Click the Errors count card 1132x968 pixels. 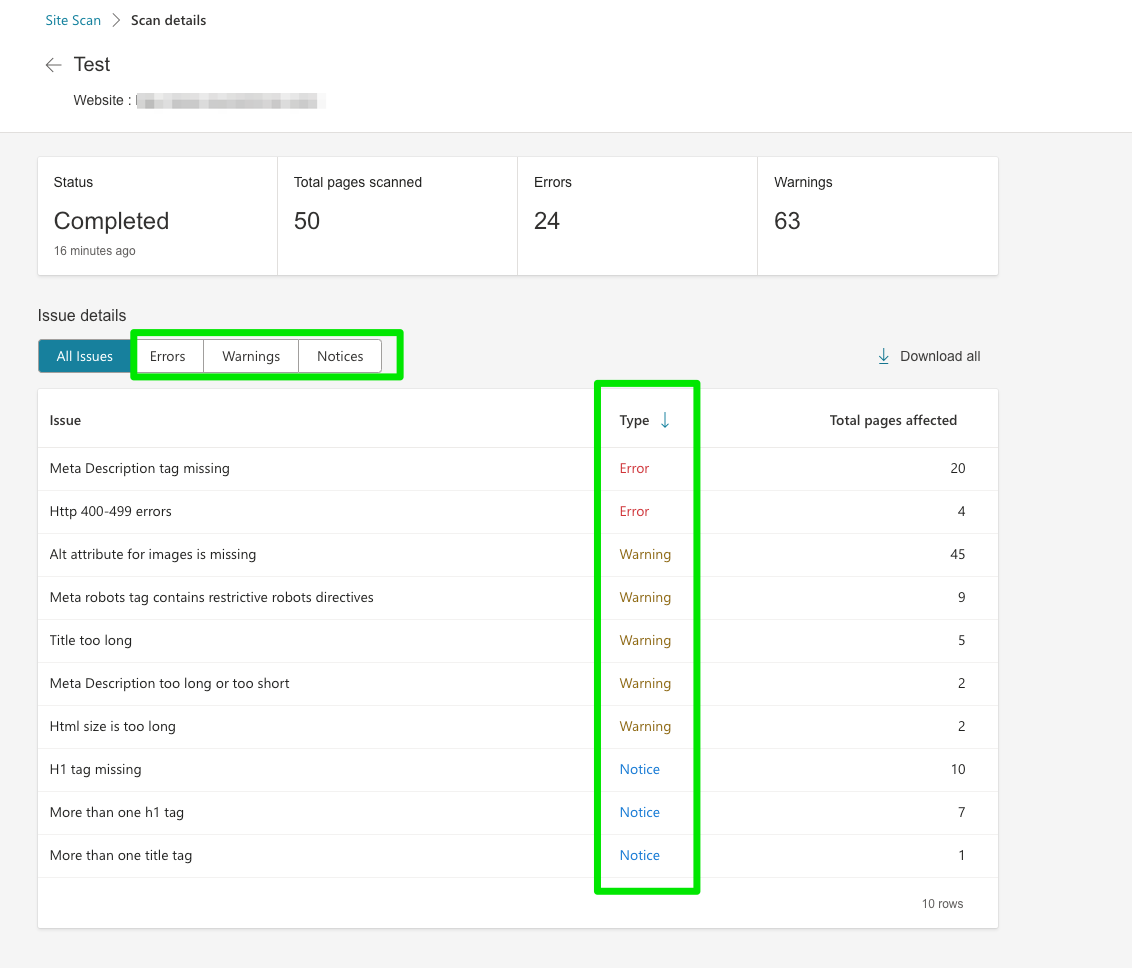click(637, 216)
